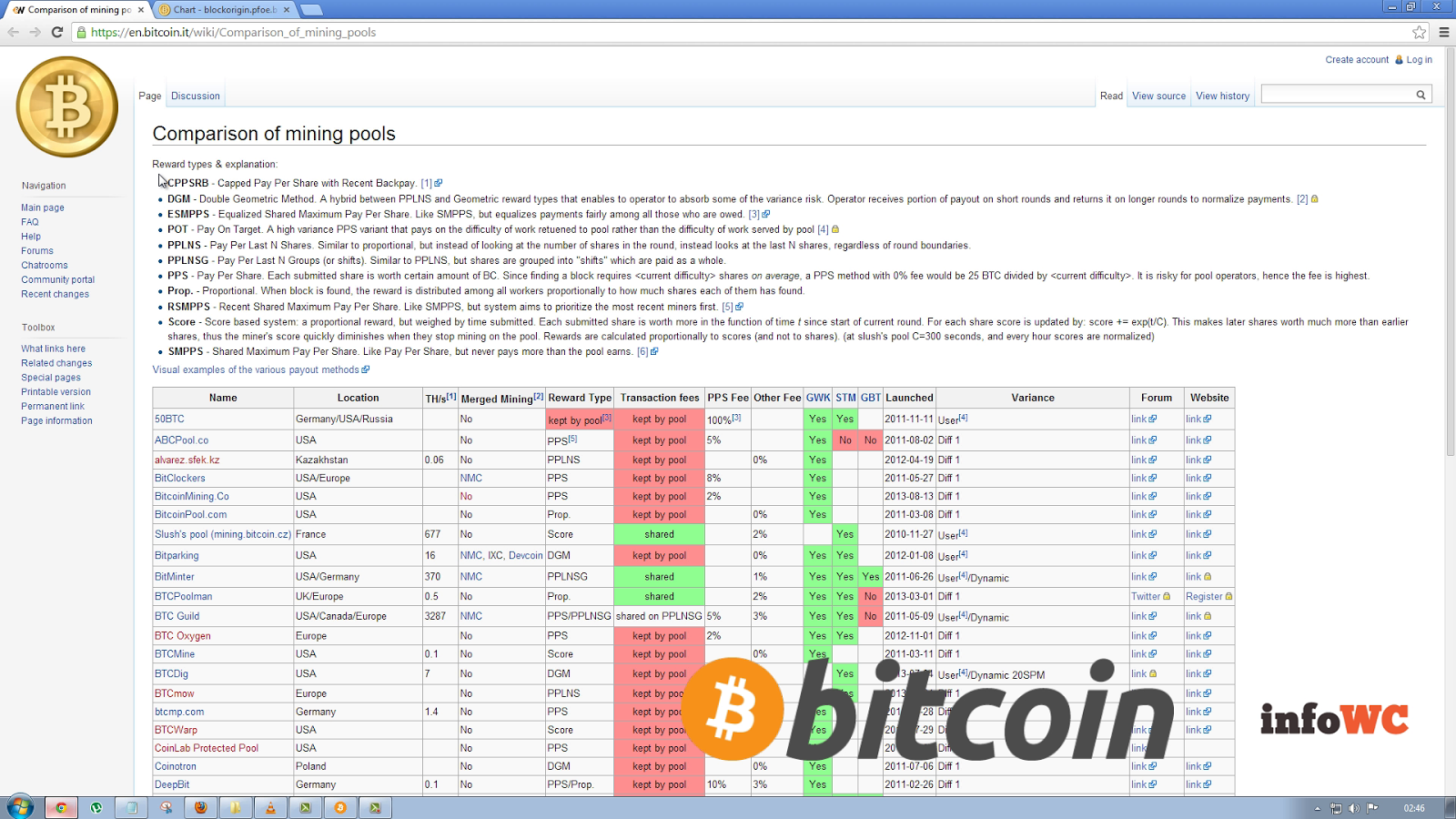The height and width of the screenshot is (819, 1456).
Task: Click the browser address bar
Action: (746, 32)
